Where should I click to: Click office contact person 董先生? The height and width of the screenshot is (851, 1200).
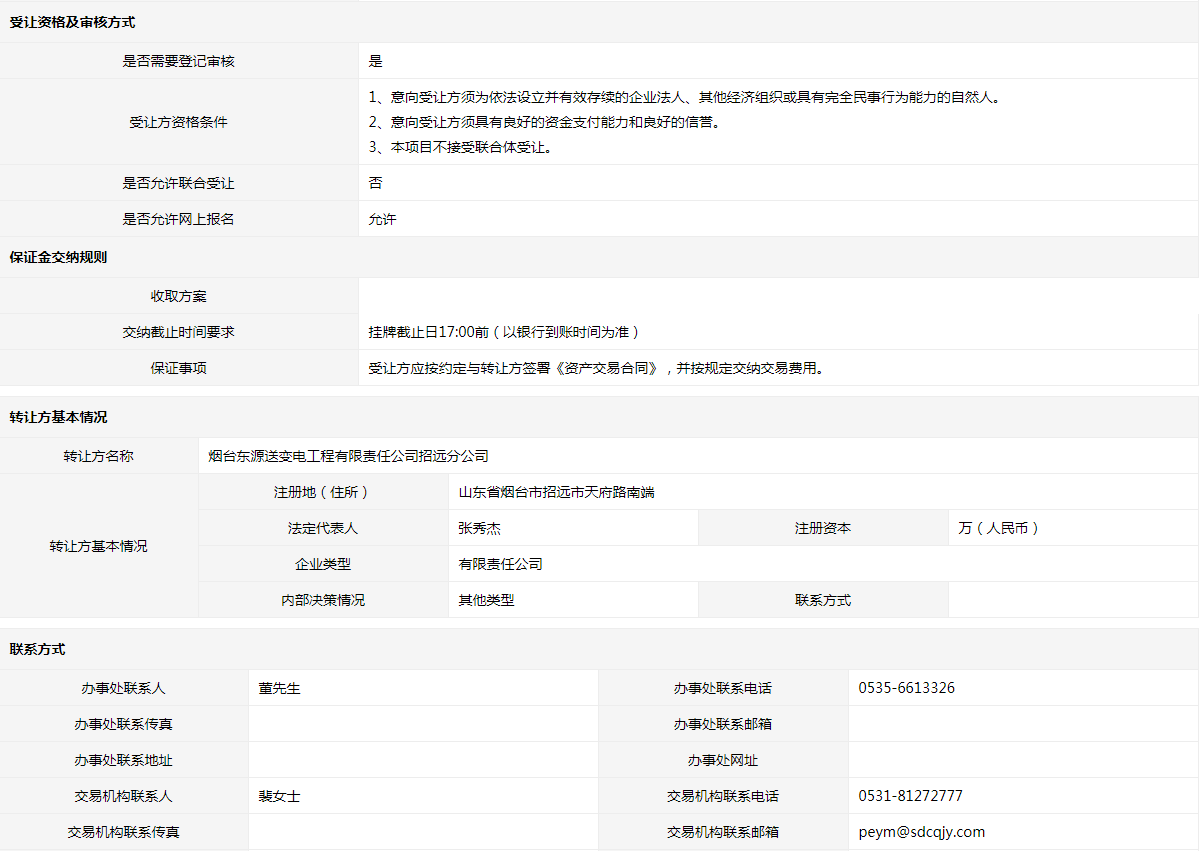tap(279, 688)
